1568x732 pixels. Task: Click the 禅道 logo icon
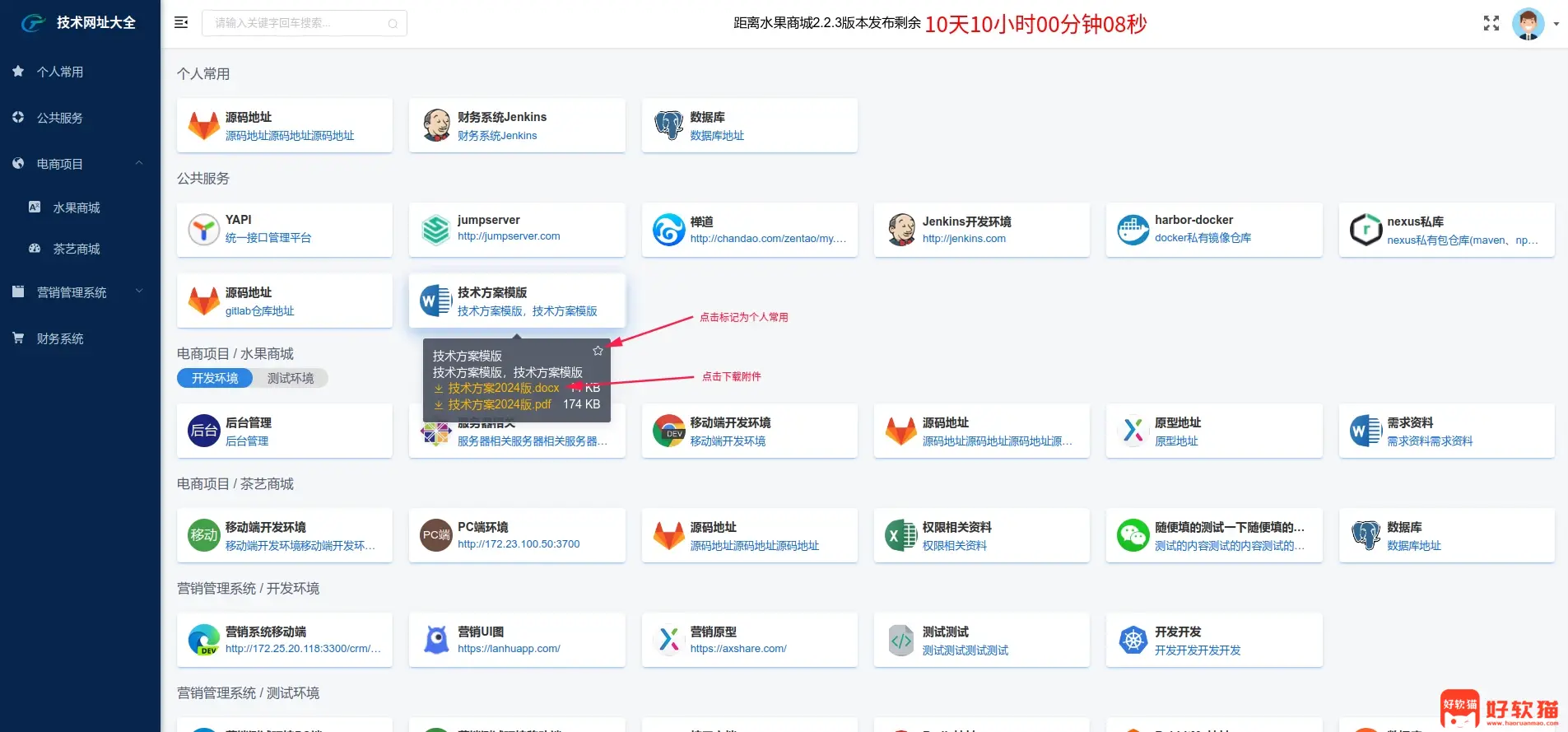[668, 230]
